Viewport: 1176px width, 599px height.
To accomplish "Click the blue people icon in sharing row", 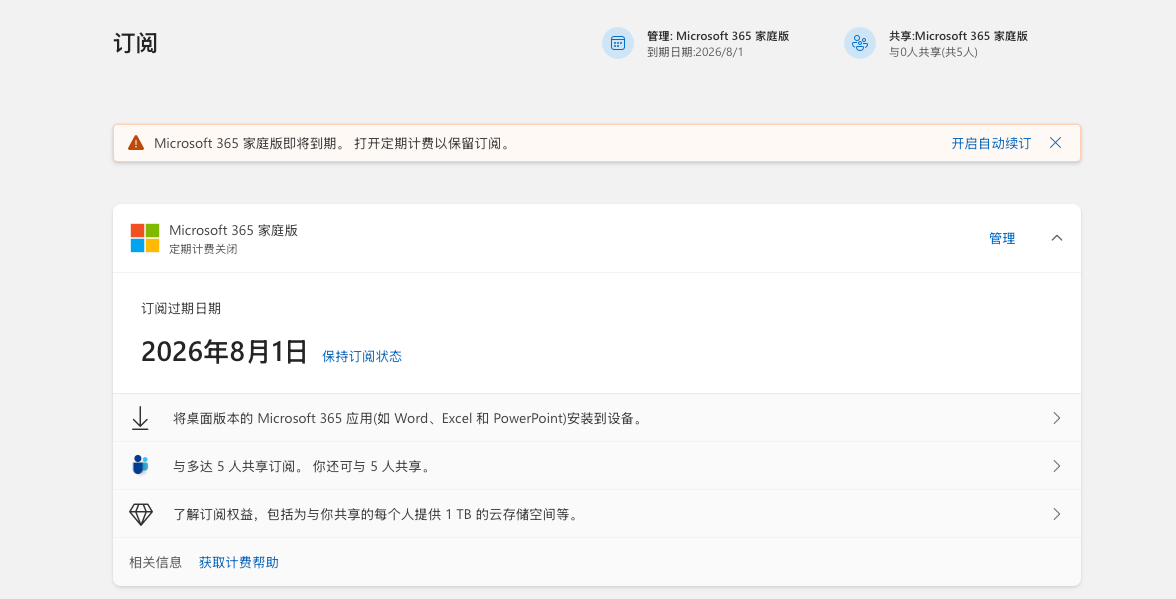I will [x=140, y=466].
